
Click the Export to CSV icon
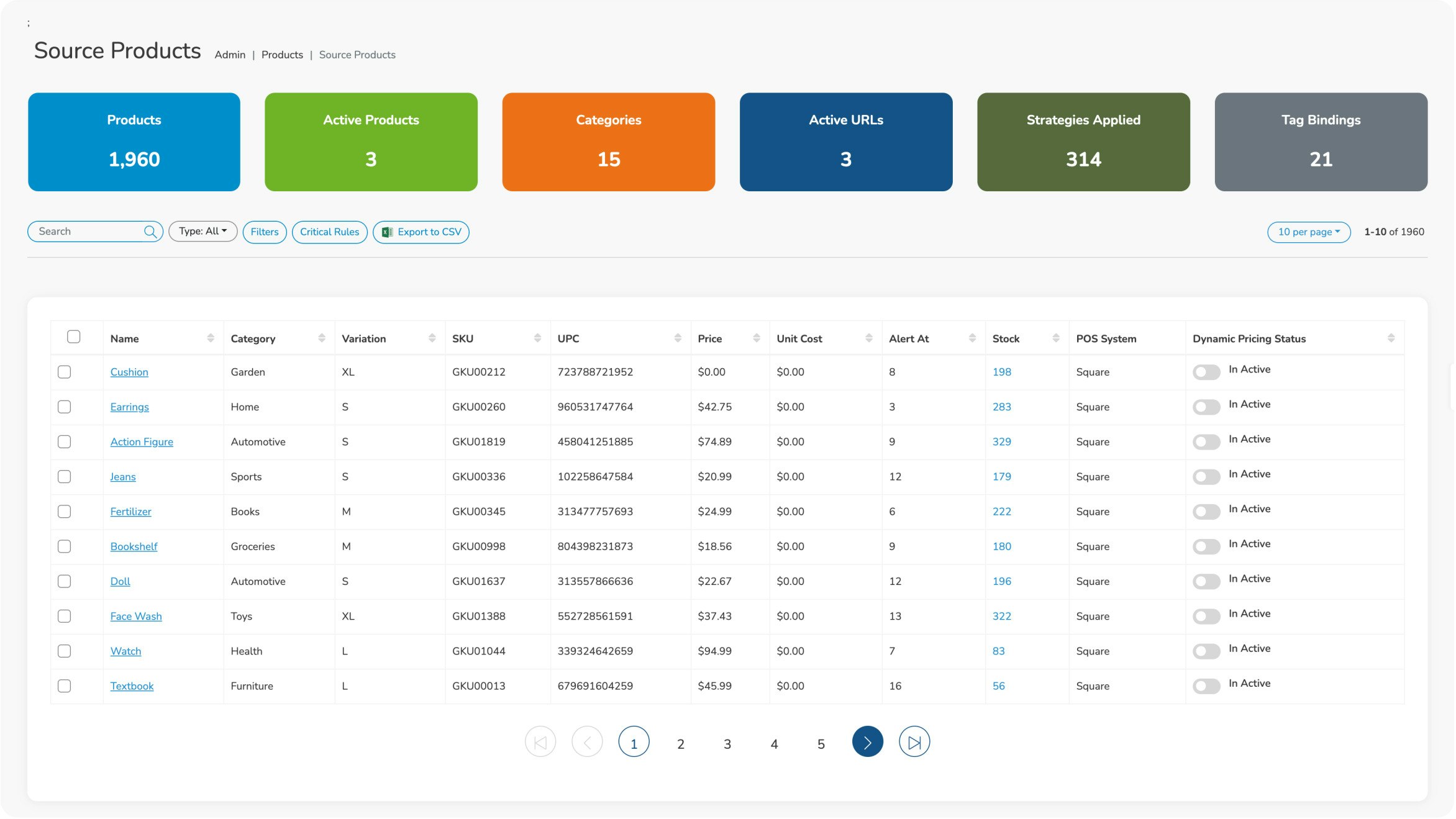click(387, 232)
